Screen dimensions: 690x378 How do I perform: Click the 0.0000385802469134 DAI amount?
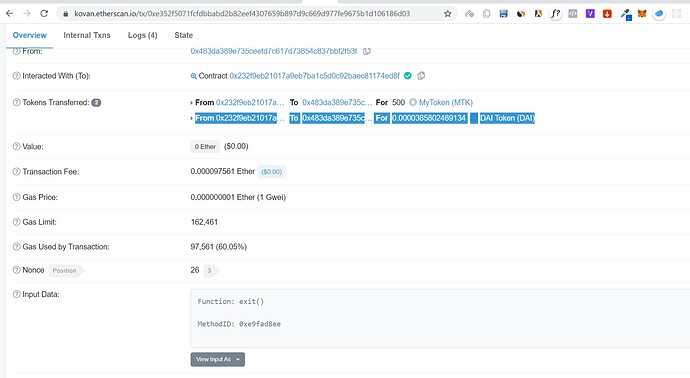coord(429,118)
